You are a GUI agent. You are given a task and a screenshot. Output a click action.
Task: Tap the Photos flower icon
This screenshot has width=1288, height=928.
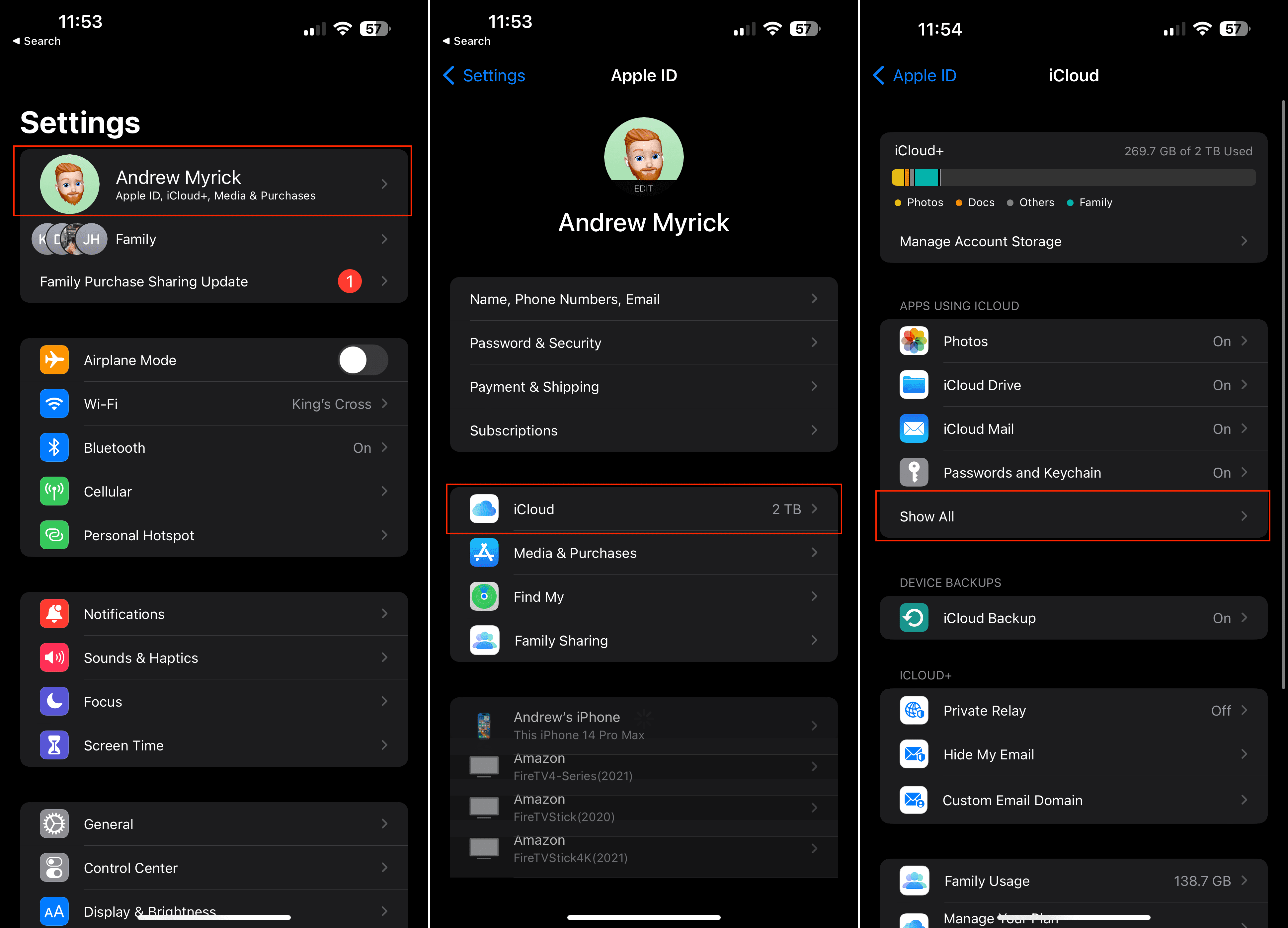(914, 341)
